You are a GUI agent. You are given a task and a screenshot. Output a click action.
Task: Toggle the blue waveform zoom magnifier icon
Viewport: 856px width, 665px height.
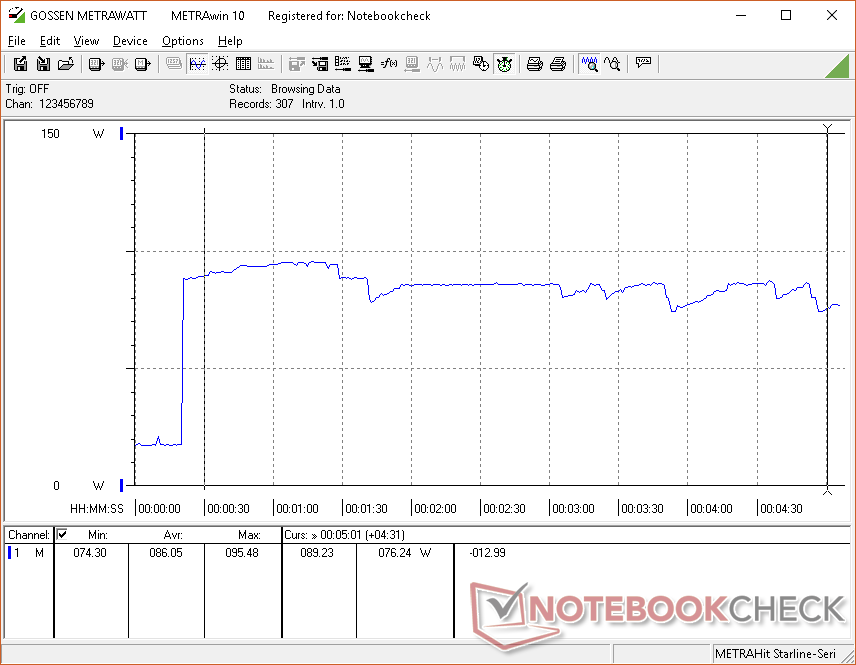[589, 64]
